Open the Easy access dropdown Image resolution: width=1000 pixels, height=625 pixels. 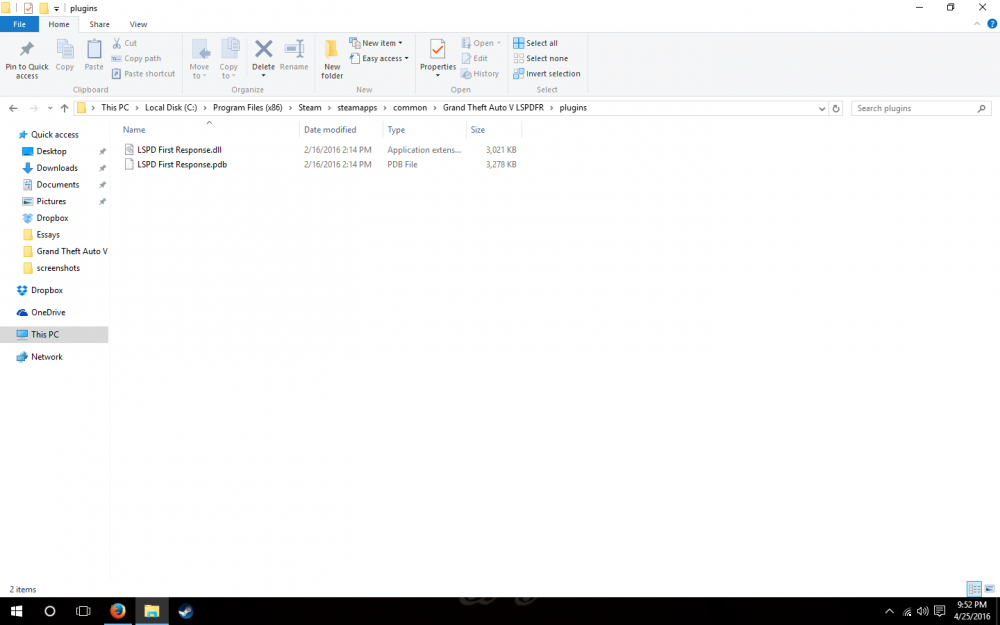point(379,58)
